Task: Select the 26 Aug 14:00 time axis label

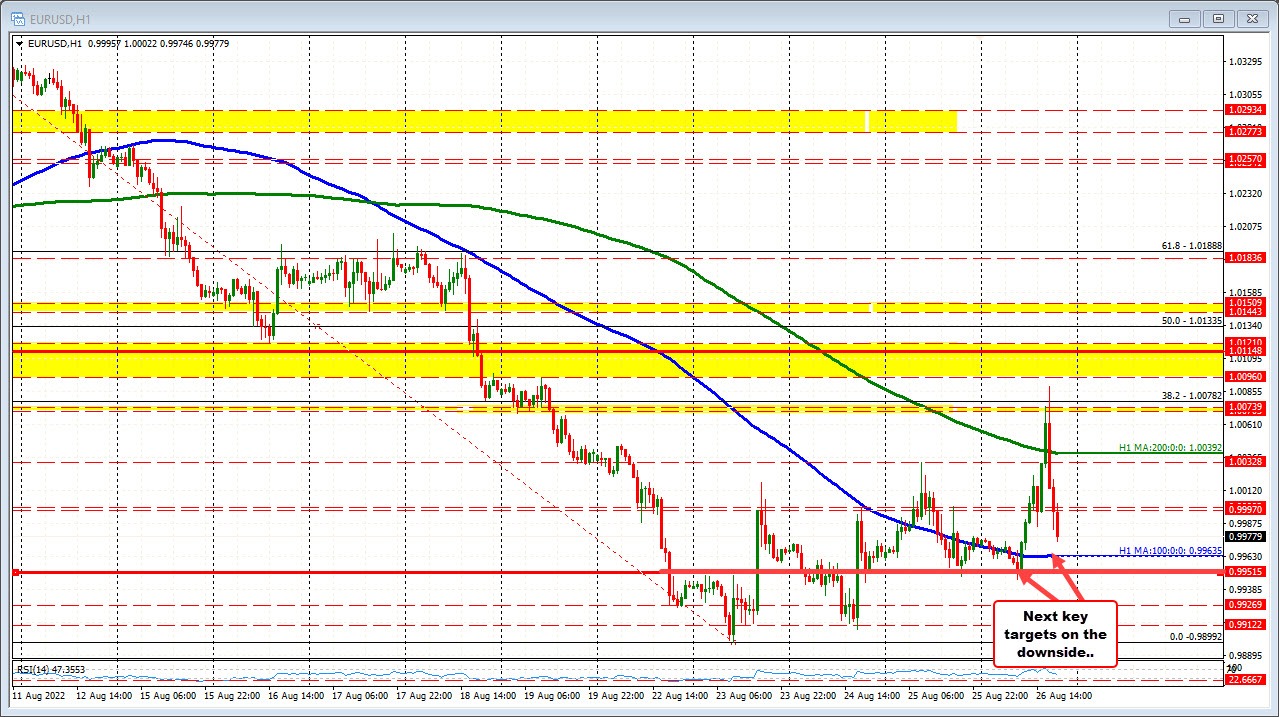Action: point(1063,695)
